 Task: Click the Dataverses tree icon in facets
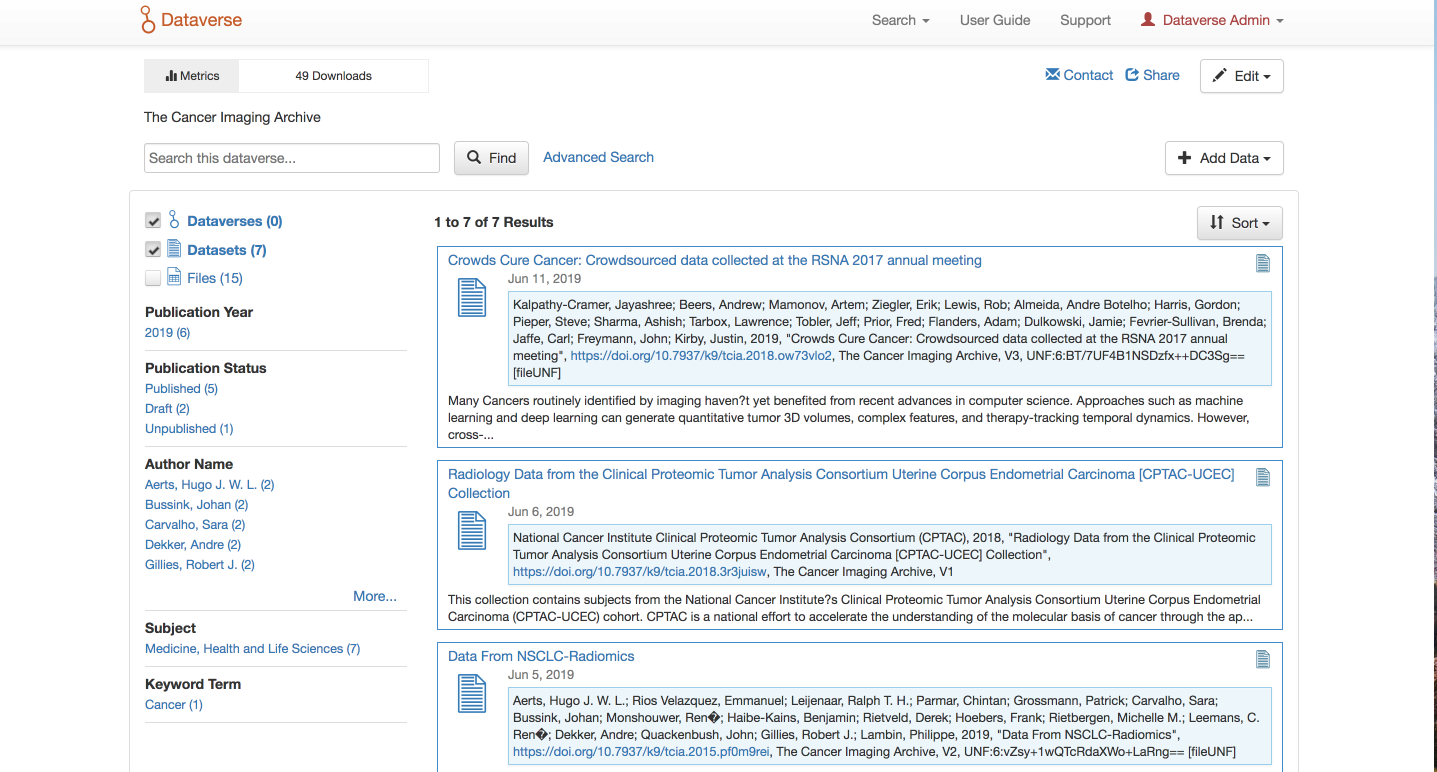pos(174,220)
